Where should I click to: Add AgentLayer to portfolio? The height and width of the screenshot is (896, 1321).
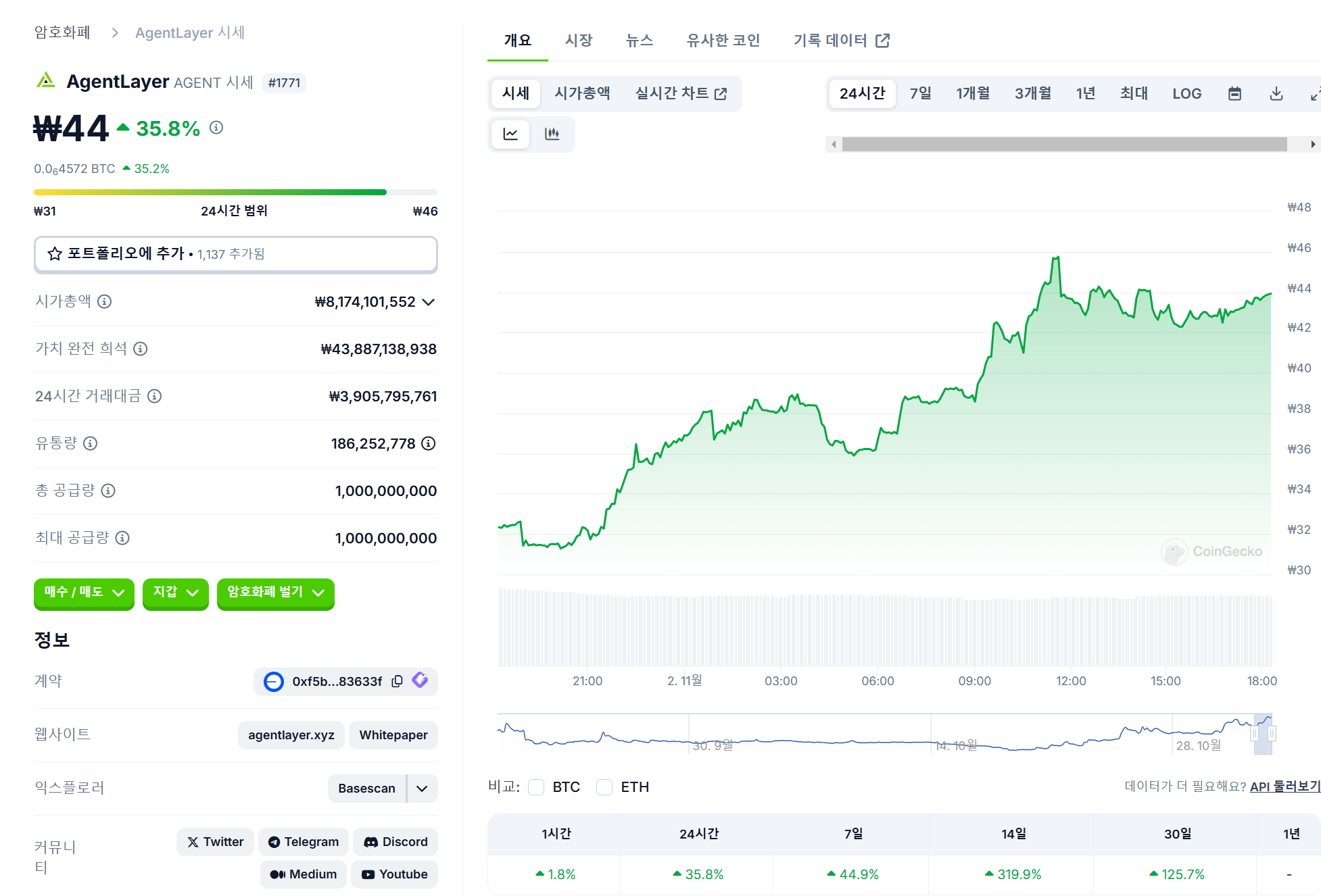[x=235, y=254]
